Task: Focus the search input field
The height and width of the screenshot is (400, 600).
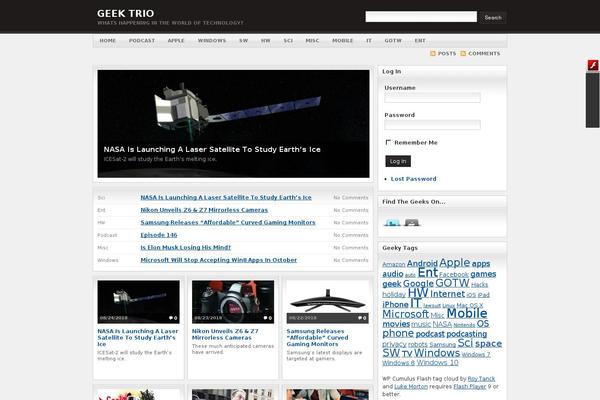Action: point(421,16)
